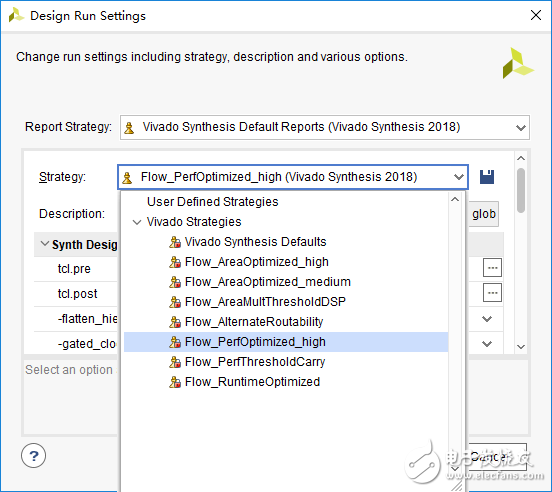Open the Report Strategy dropdown
Screen dimensions: 552x492
click(x=521, y=127)
